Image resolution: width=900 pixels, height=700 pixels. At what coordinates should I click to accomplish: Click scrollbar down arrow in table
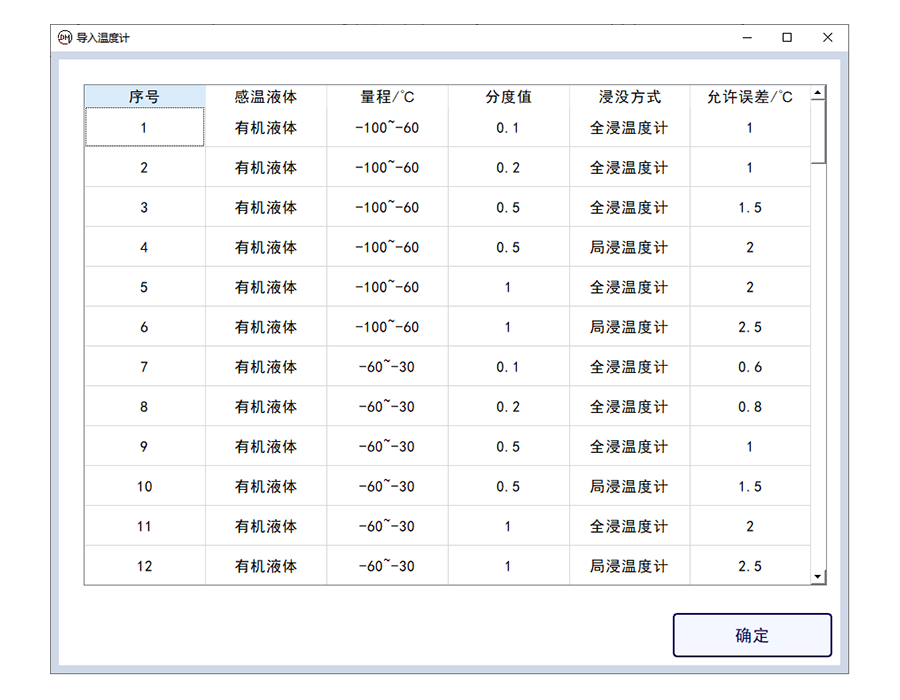818,577
